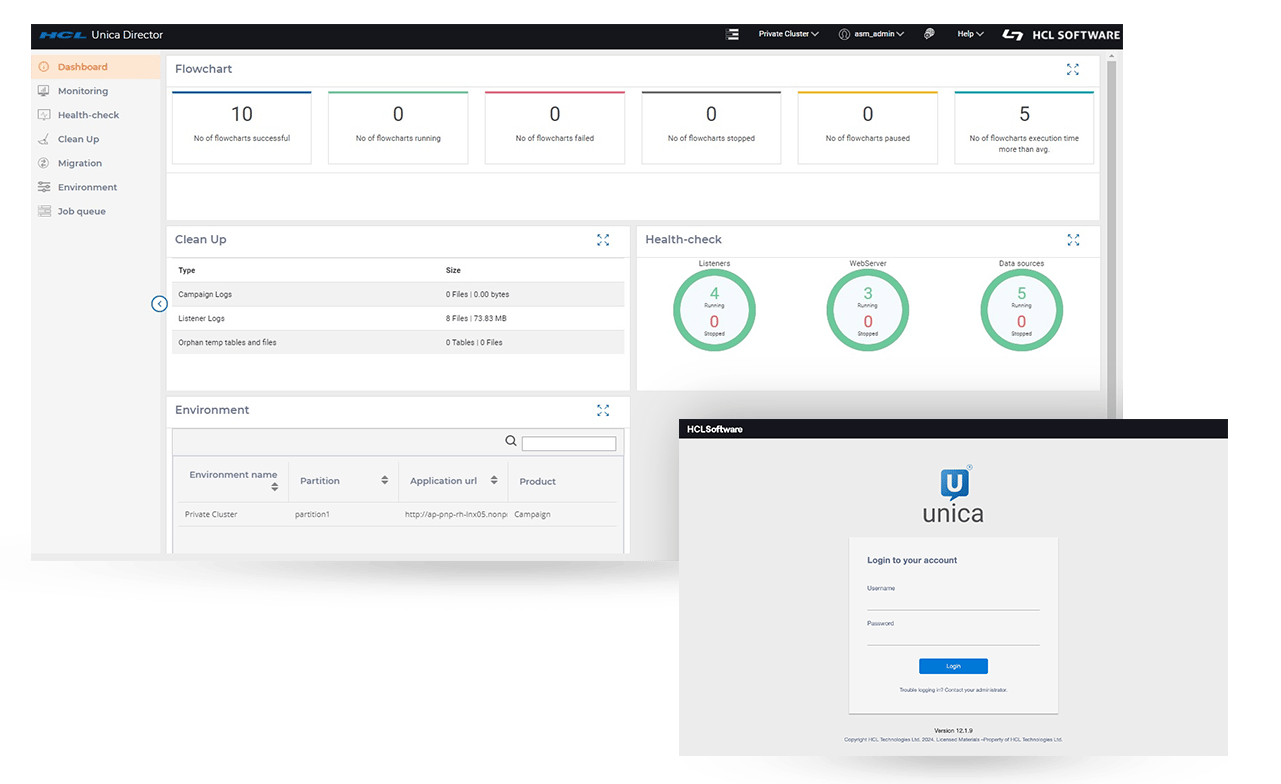The image size is (1281, 784).
Task: Click the Clean Up broom icon
Action: pyautogui.click(x=43, y=139)
